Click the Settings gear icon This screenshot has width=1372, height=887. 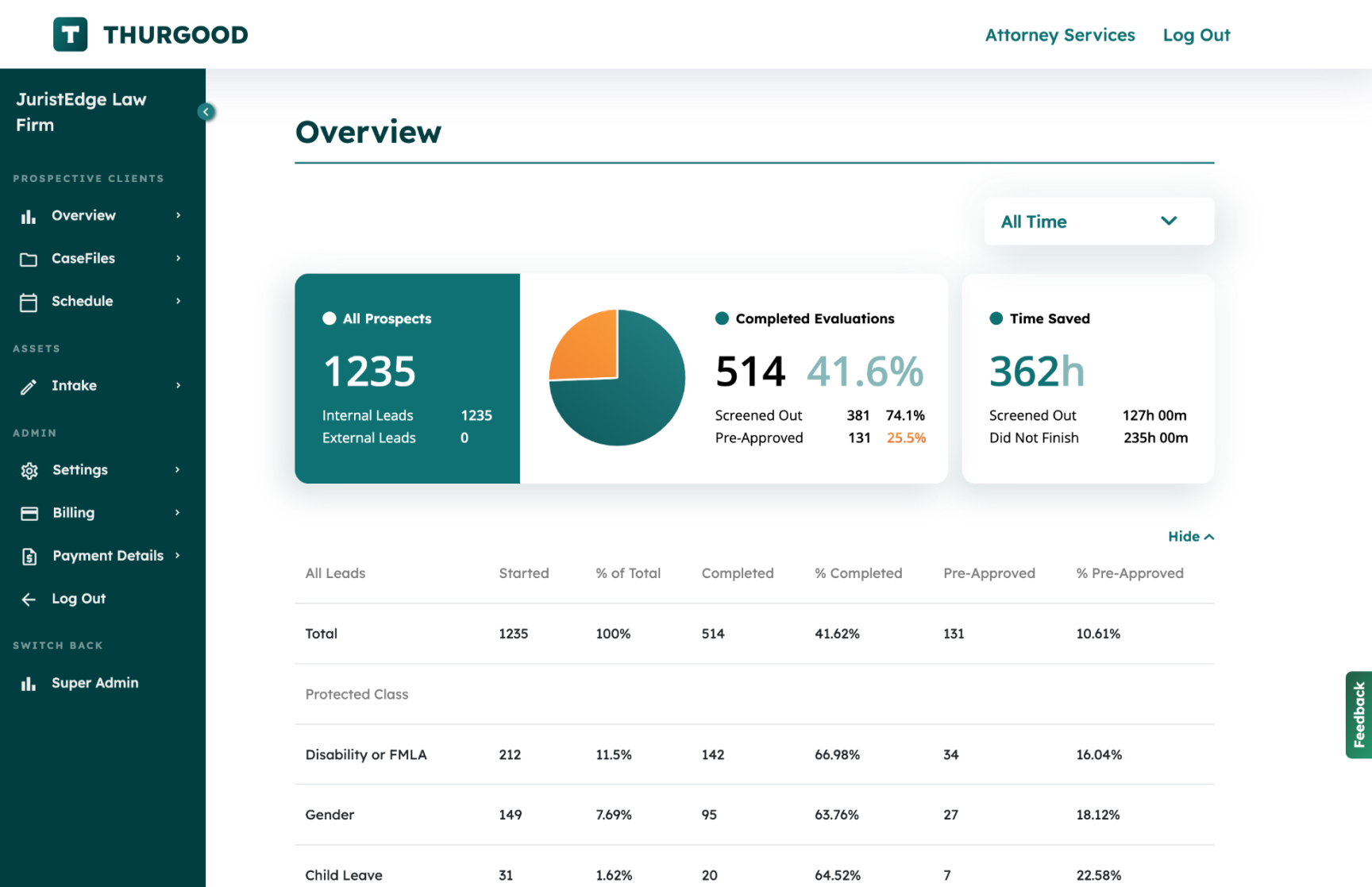[x=29, y=471]
